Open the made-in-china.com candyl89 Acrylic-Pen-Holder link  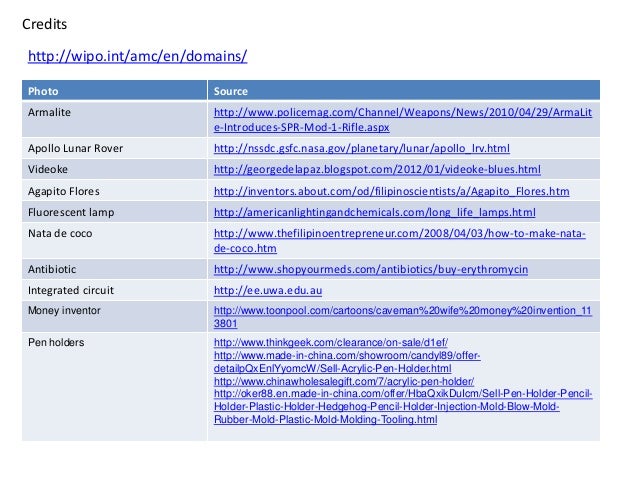[x=347, y=362]
